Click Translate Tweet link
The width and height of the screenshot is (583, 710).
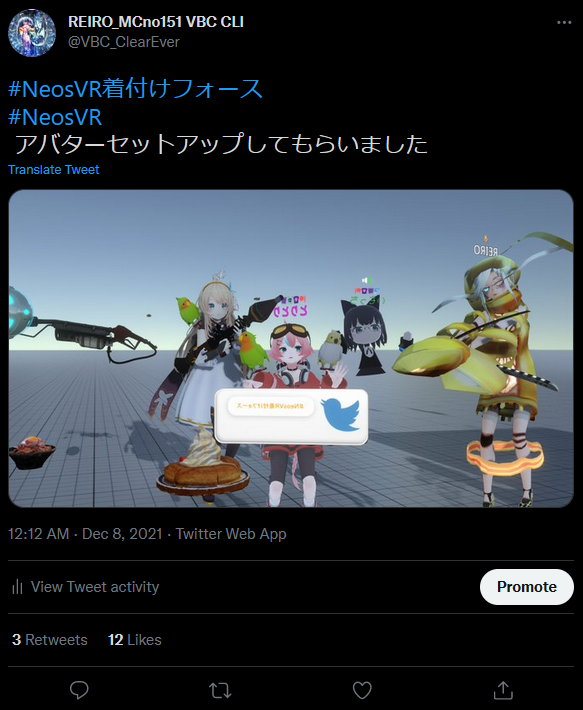tap(53, 170)
